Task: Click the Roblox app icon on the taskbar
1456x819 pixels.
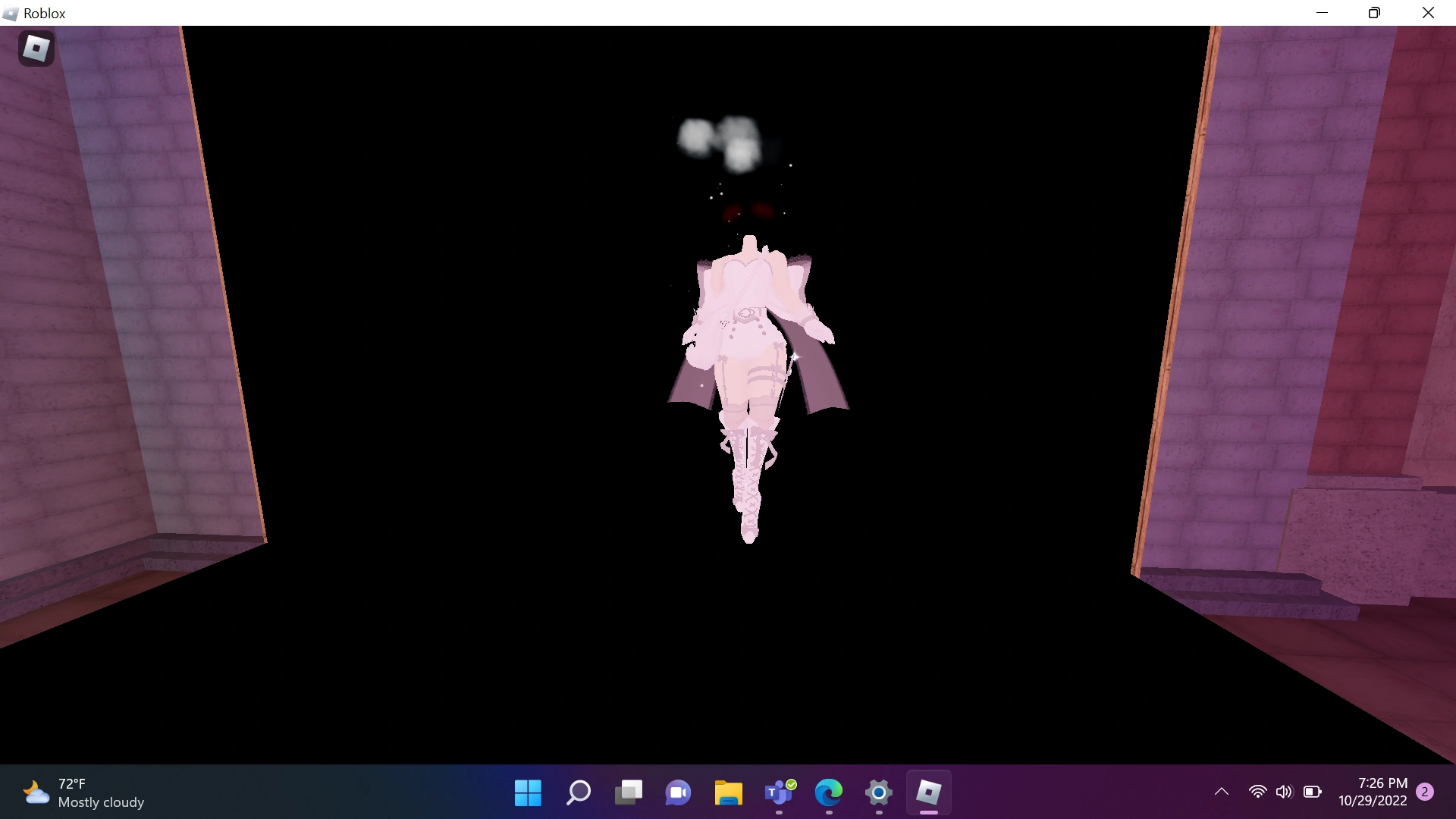Action: pos(928,793)
